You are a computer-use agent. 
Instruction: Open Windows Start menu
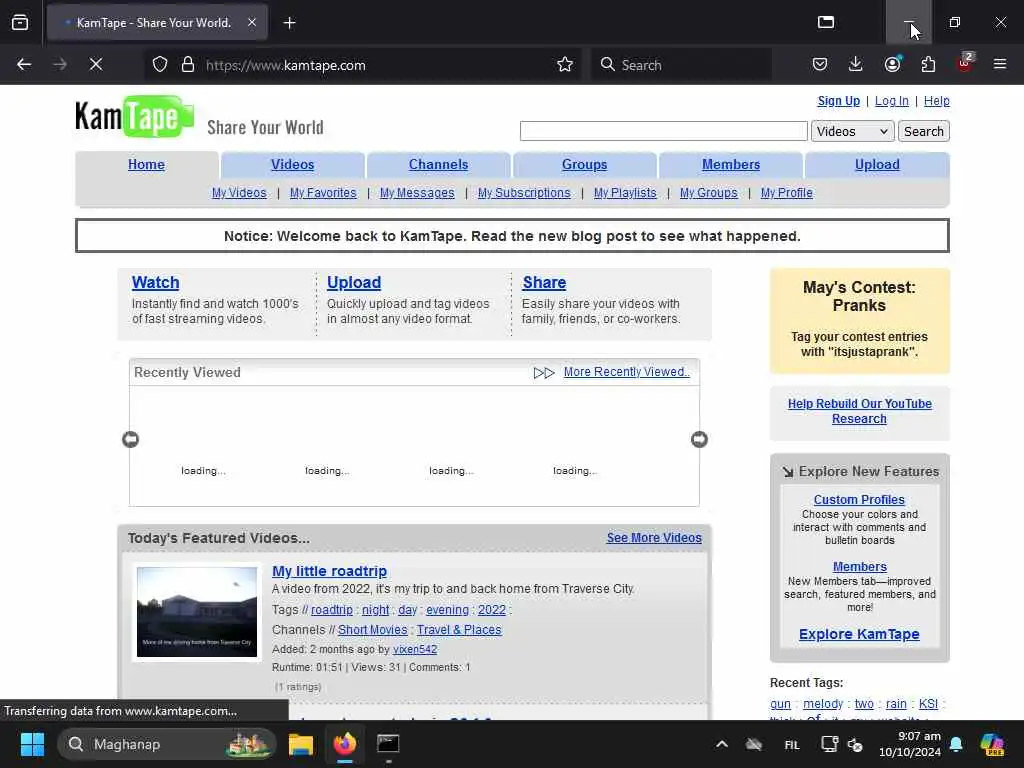pyautogui.click(x=32, y=744)
